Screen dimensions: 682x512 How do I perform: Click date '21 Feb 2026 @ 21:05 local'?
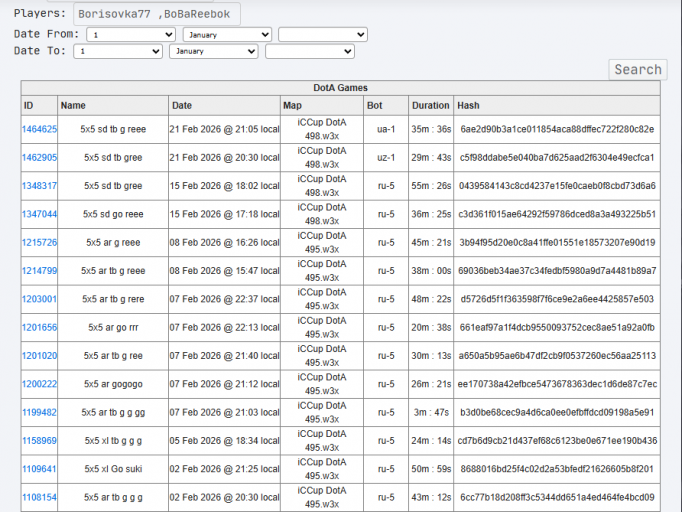pyautogui.click(x=224, y=129)
